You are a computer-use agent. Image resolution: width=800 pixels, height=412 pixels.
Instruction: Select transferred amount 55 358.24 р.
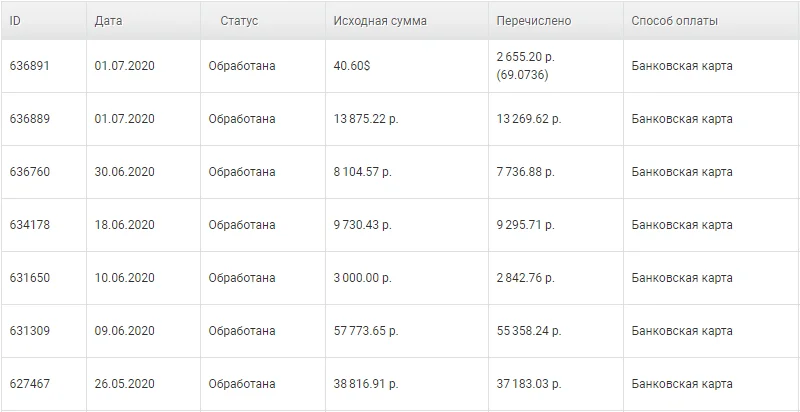coord(529,331)
